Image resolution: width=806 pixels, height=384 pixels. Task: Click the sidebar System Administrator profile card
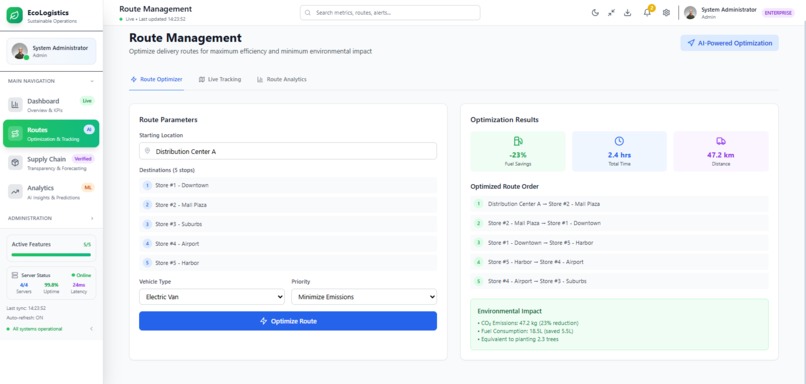[51, 51]
